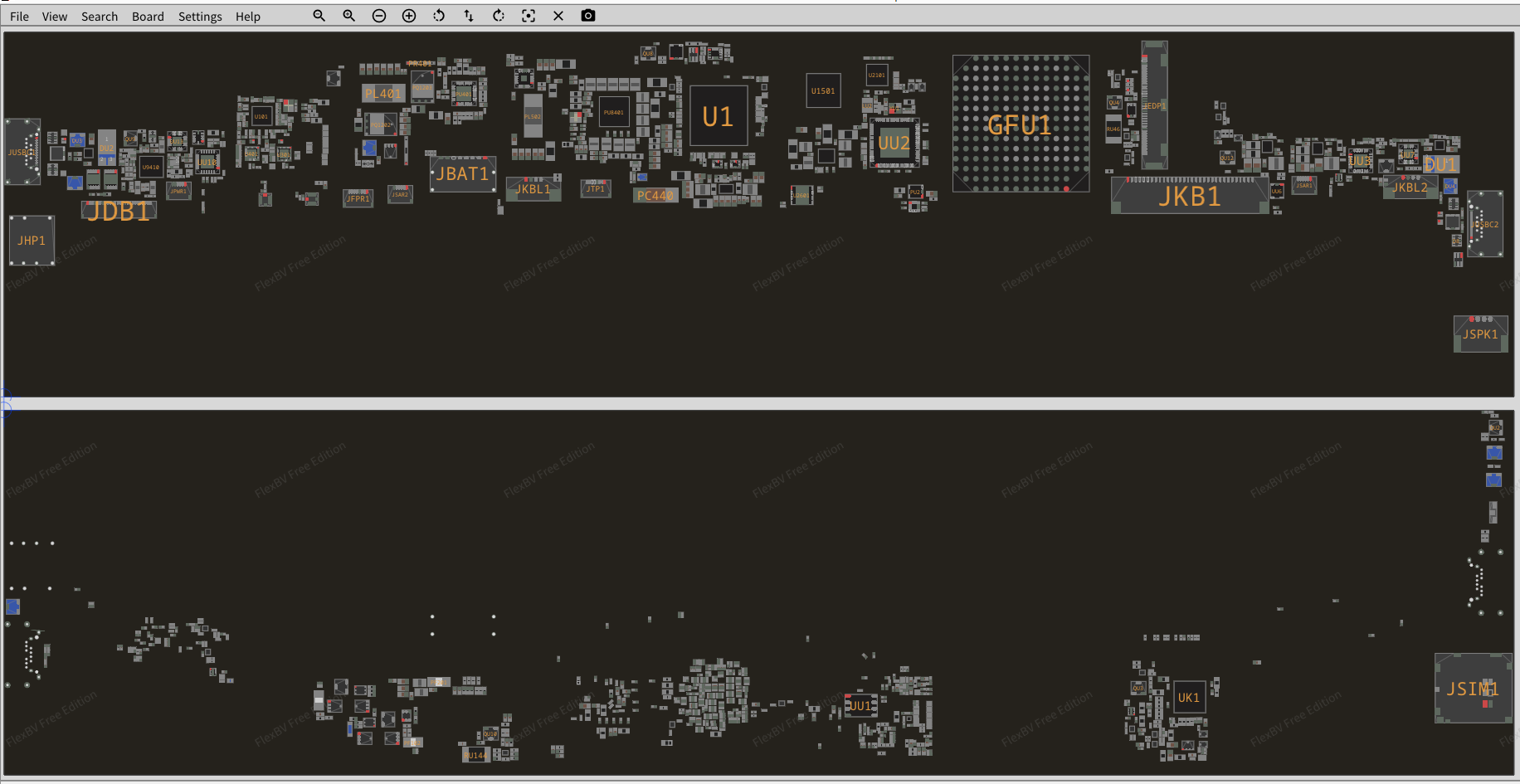Flip the board with the up-down arrows icon
1520x784 pixels.
[469, 16]
